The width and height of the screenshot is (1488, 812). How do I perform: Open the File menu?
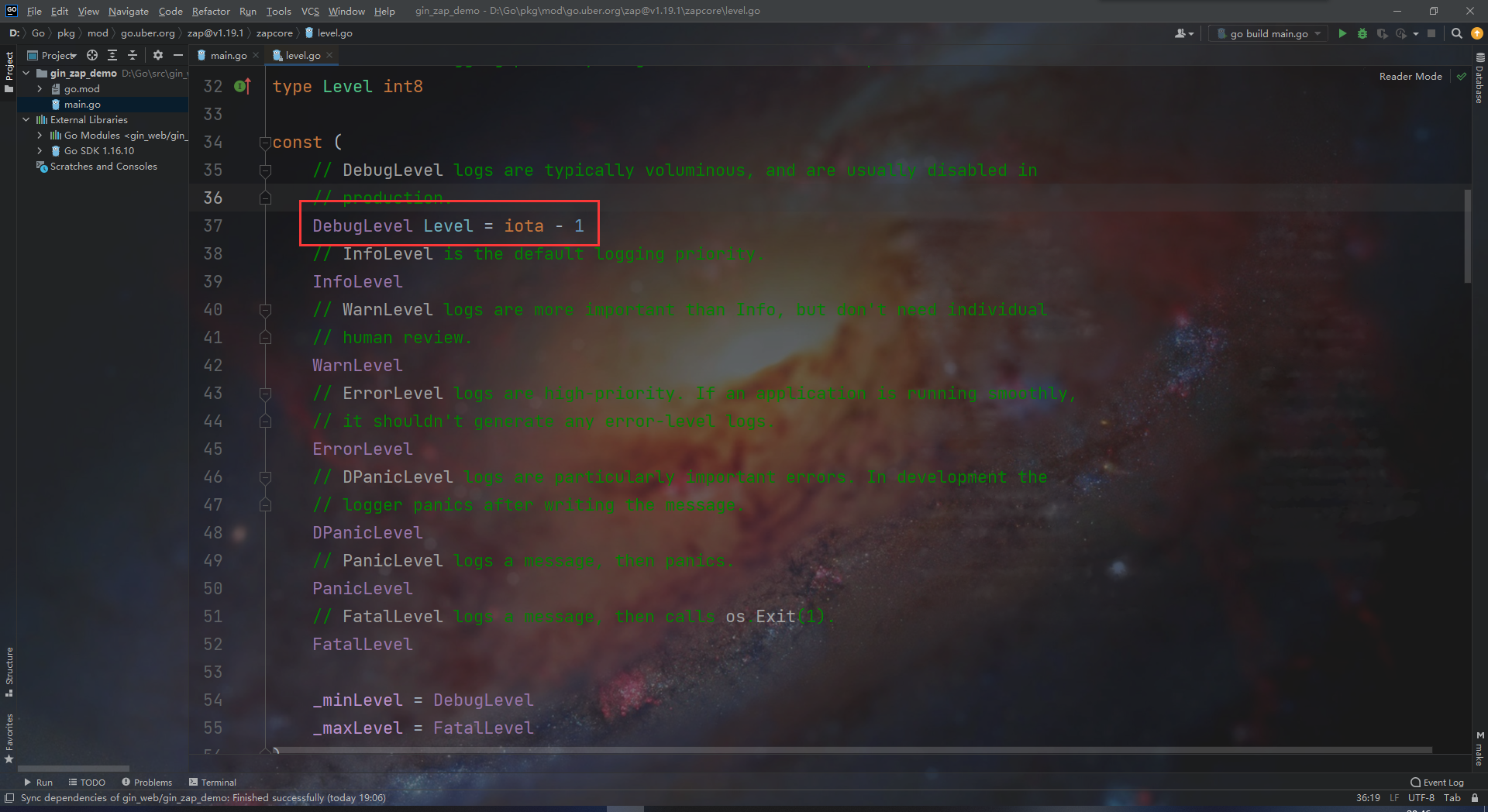[x=34, y=11]
